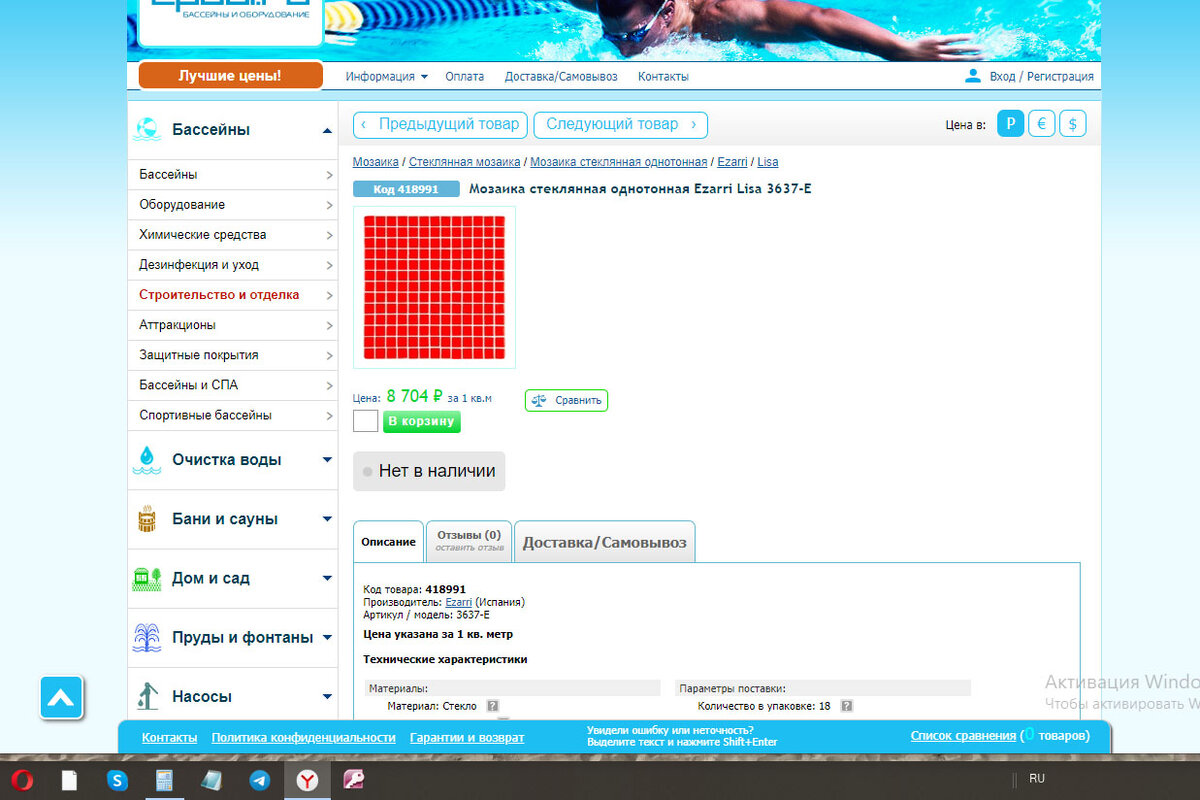Open the Мозаика breadcrumb link
This screenshot has height=800, width=1200.
tap(375, 162)
